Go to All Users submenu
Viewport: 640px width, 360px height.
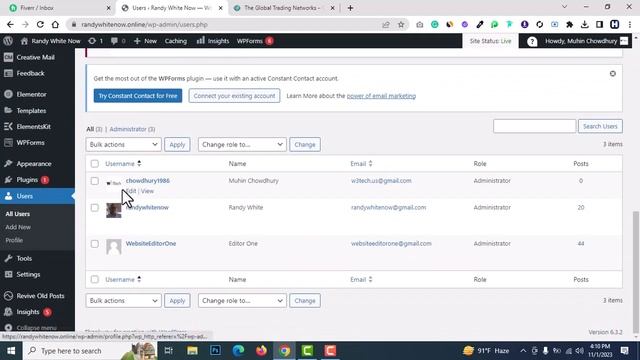18,214
